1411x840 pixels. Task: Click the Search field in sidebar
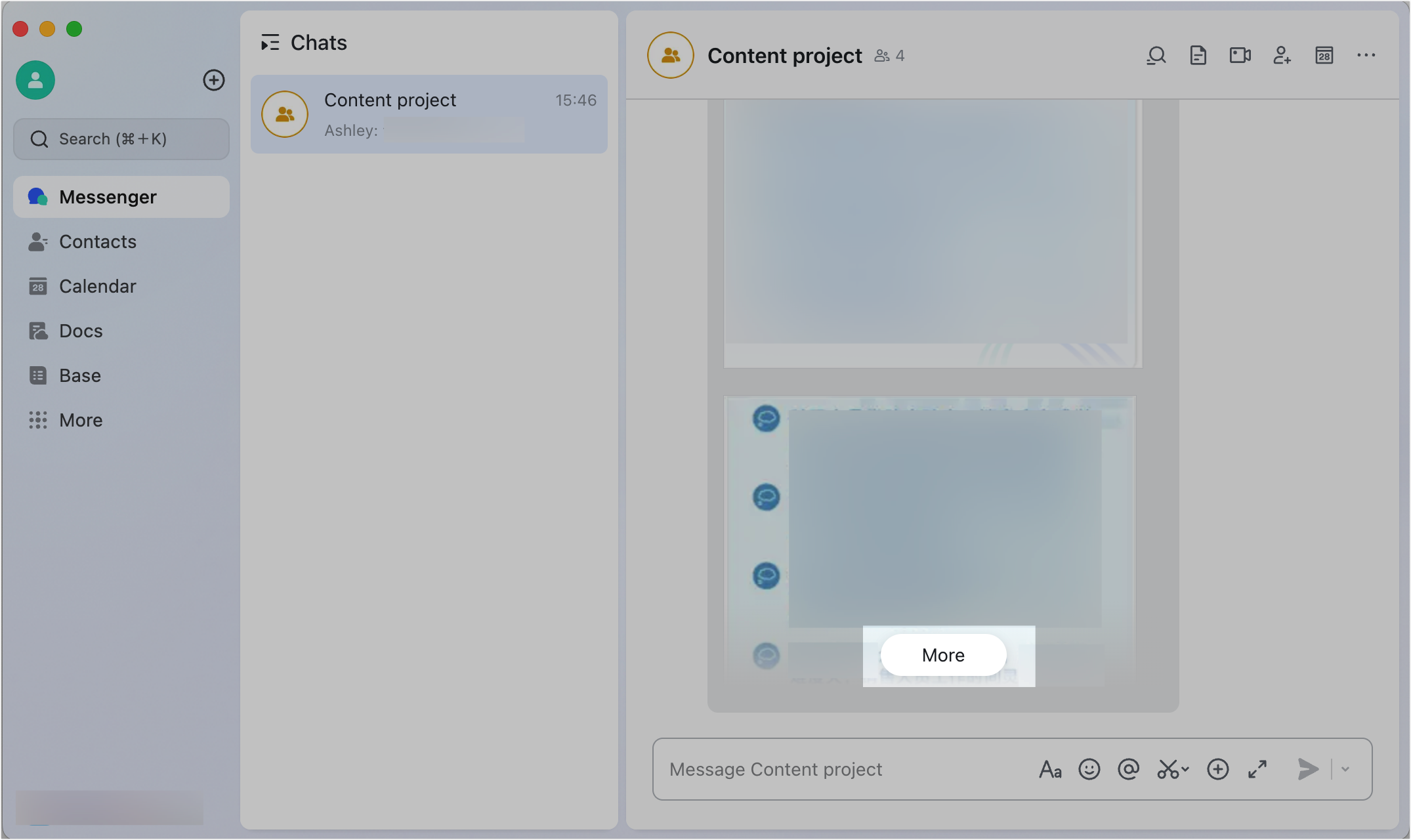[x=121, y=139]
